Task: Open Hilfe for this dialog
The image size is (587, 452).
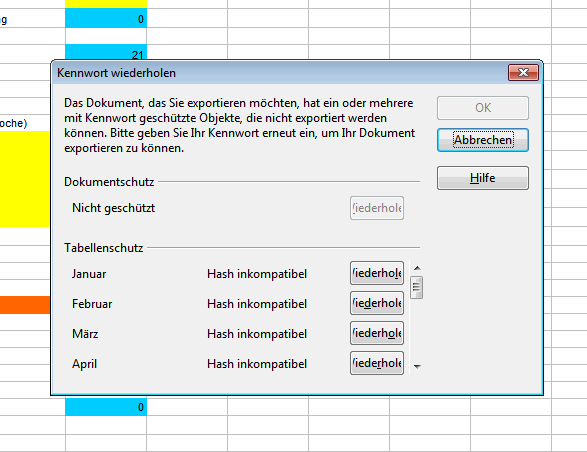Action: (483, 178)
